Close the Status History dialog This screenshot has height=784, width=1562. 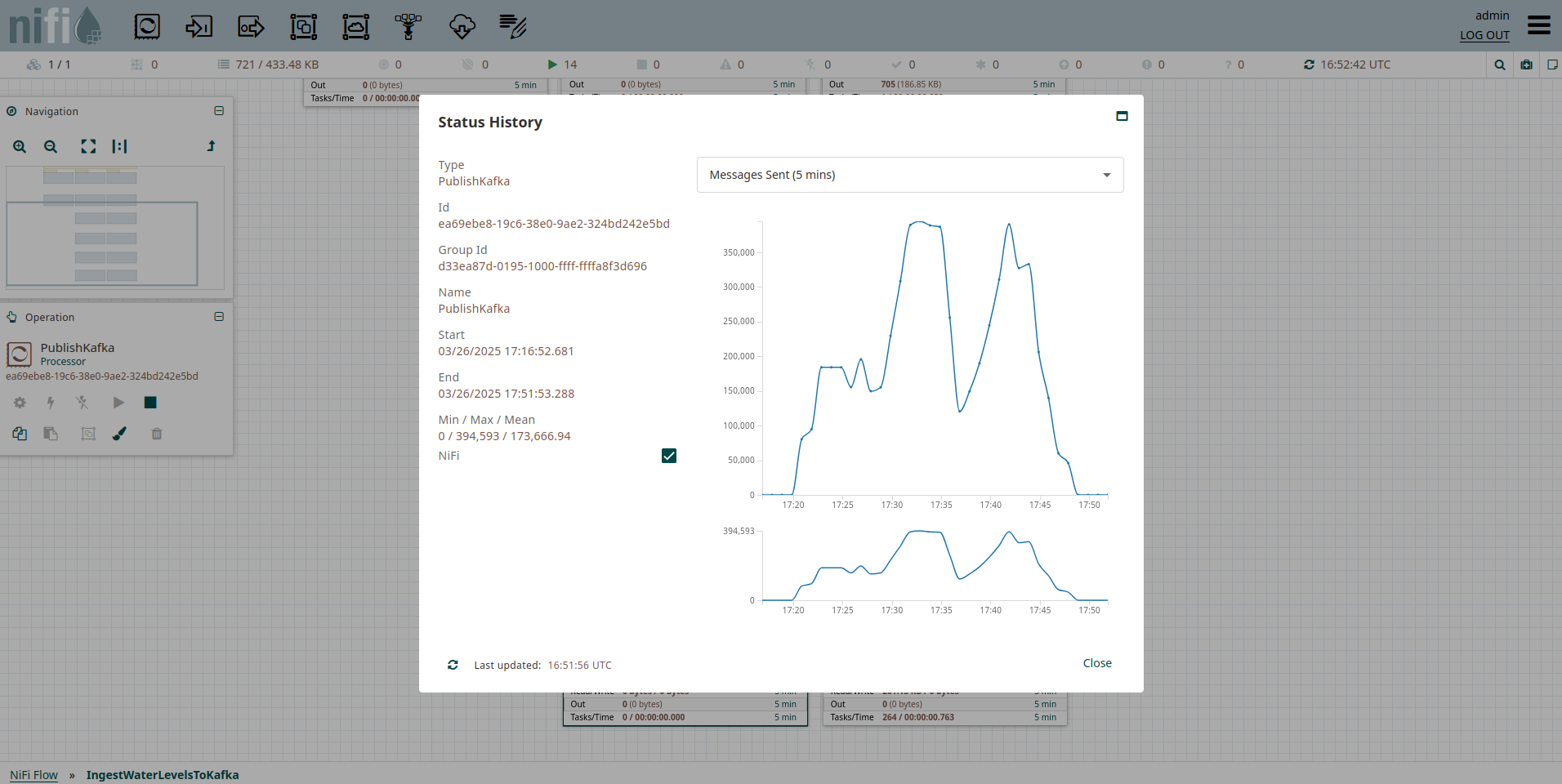(x=1096, y=663)
